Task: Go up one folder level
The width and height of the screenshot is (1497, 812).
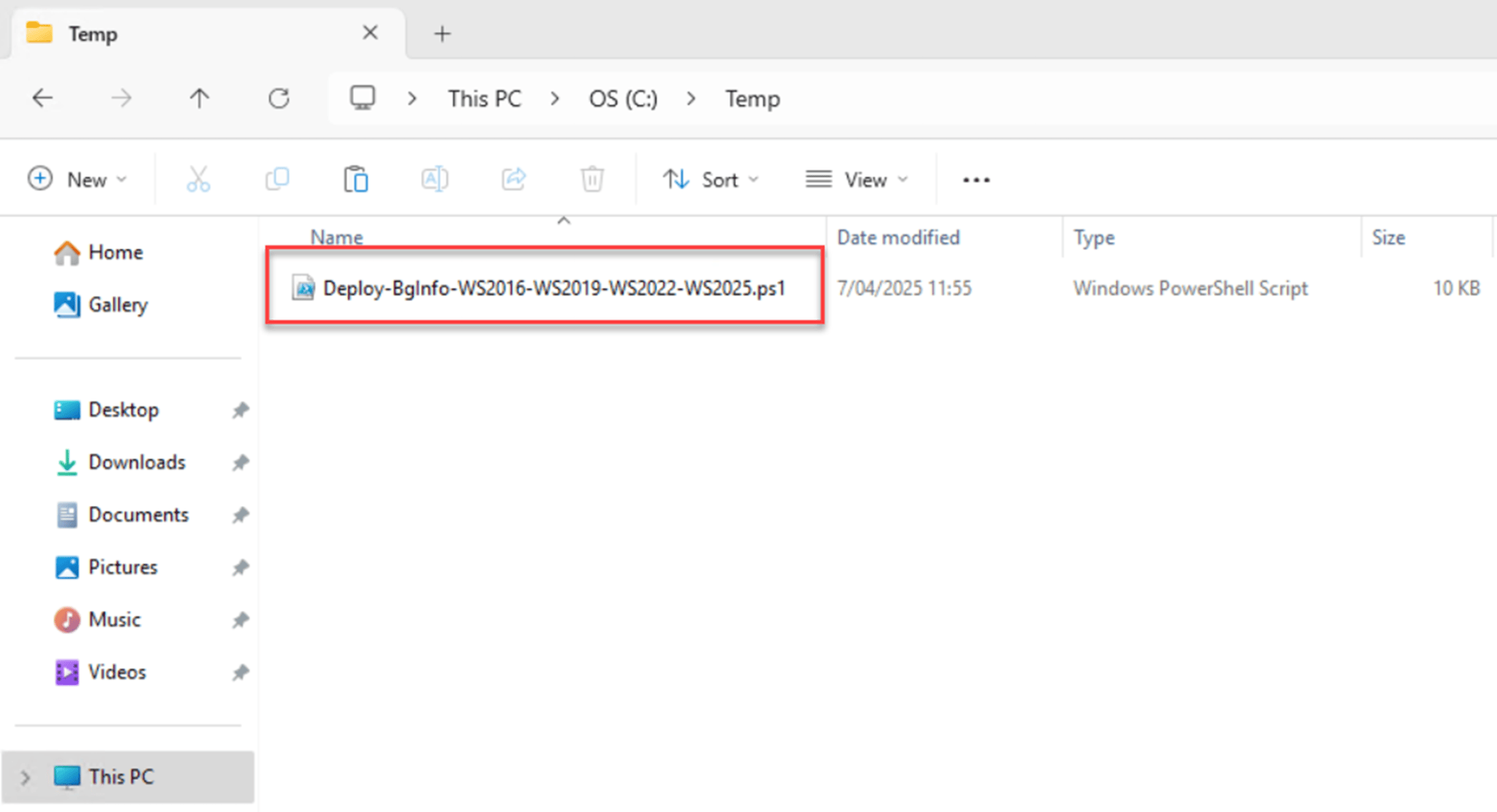Action: pos(200,98)
